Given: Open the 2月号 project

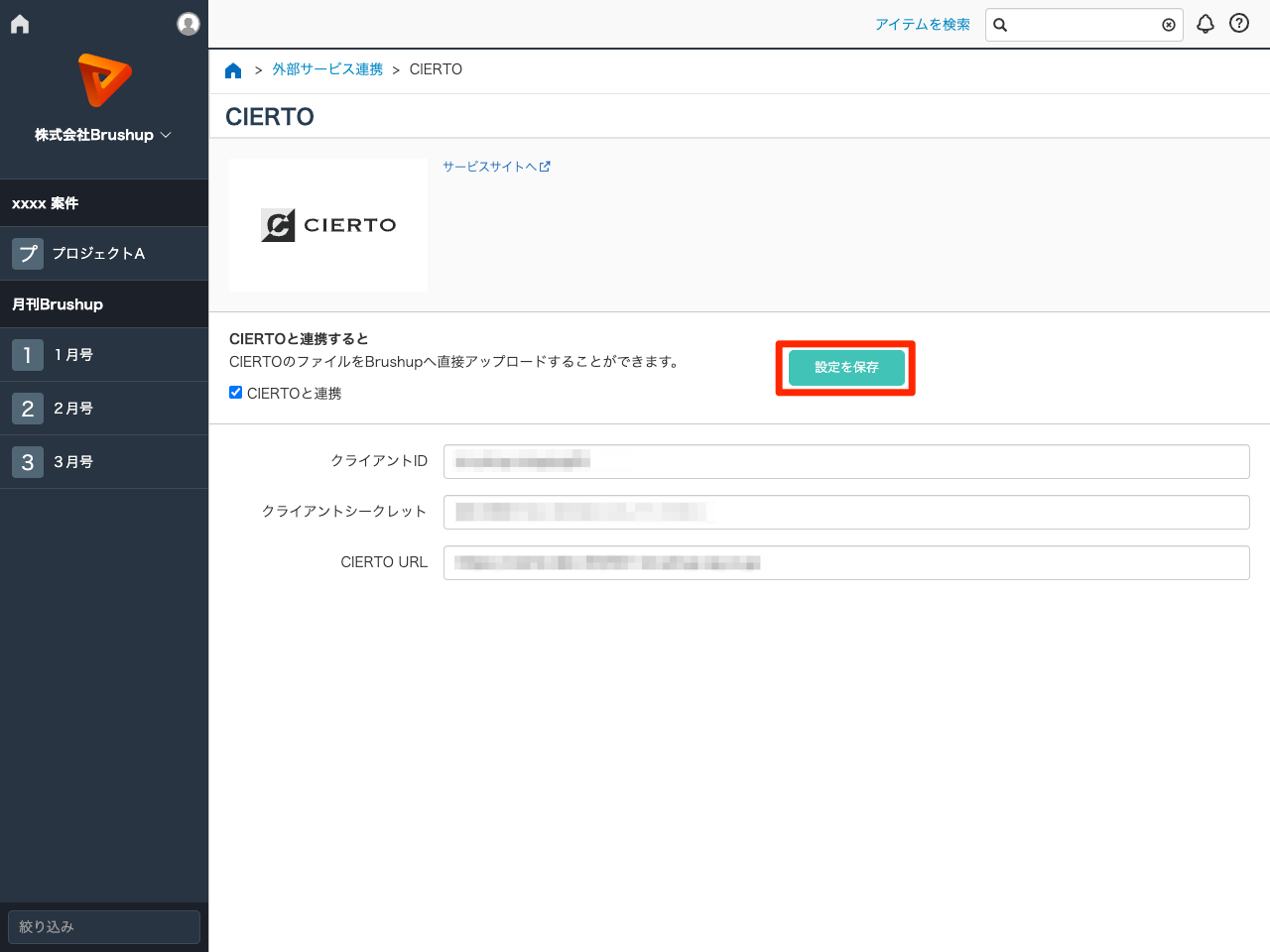Looking at the screenshot, I should coord(104,409).
